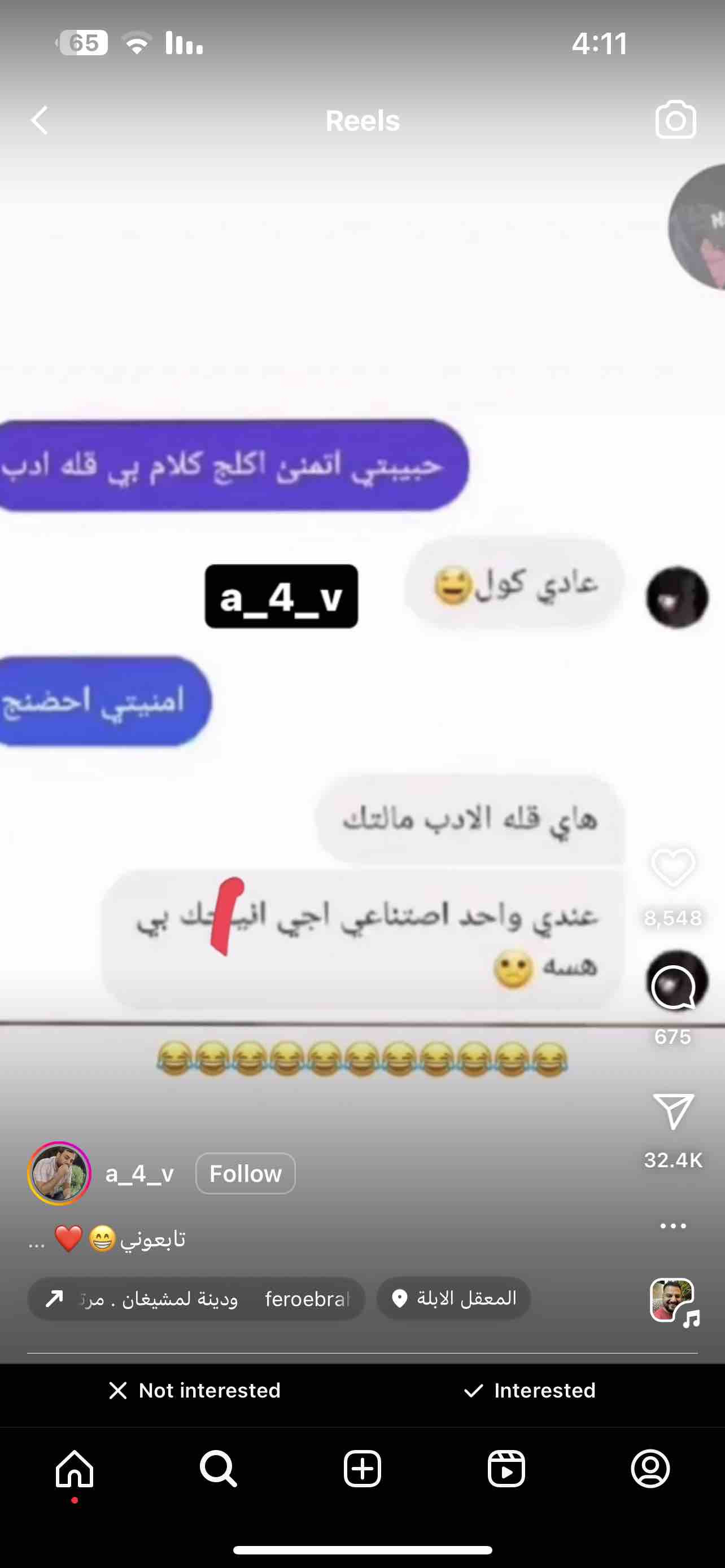Select Interested
This screenshot has height=1568, width=725.
click(529, 1390)
